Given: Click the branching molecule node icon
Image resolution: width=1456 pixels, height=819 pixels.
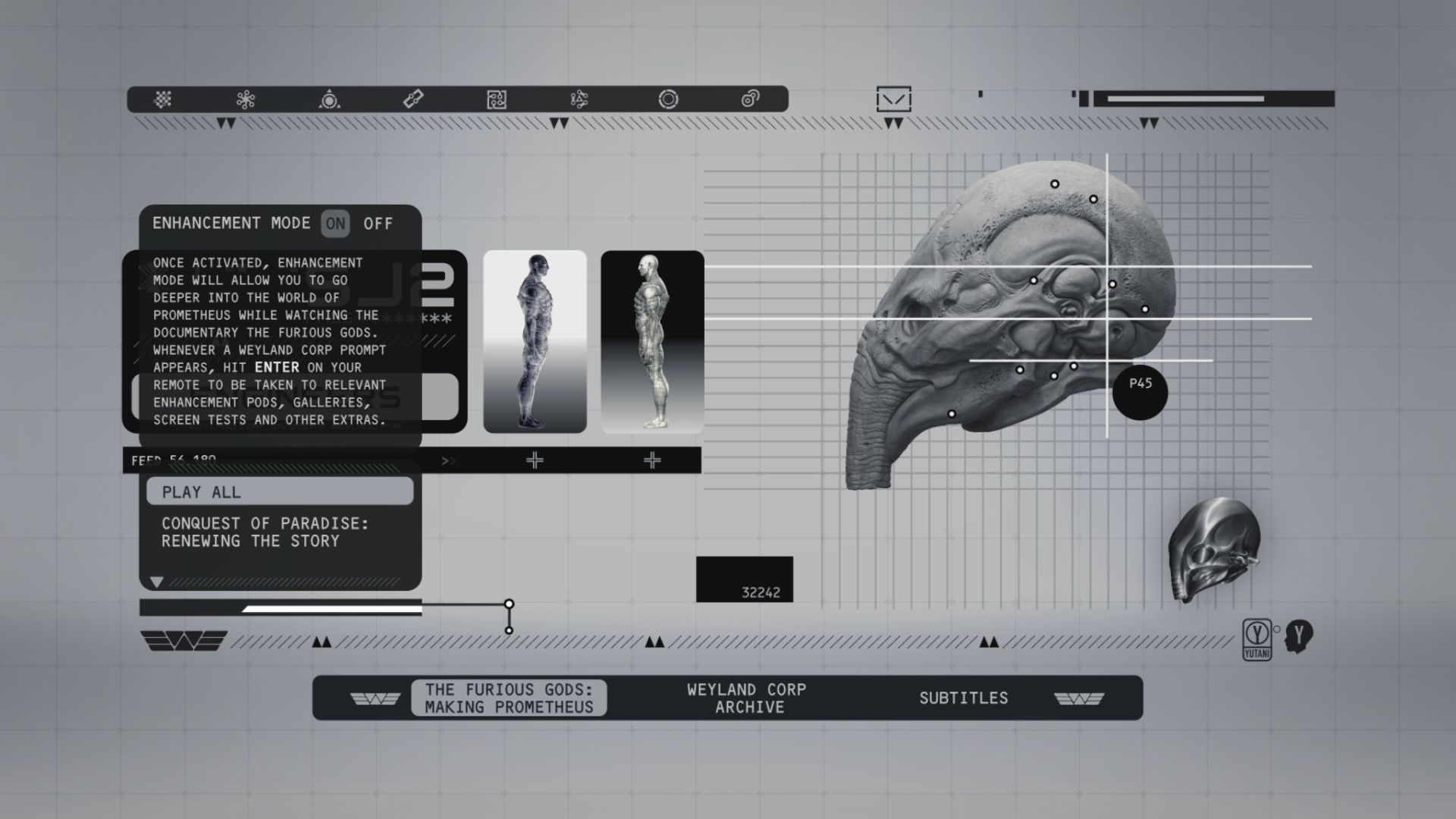Looking at the screenshot, I should coord(246,99).
